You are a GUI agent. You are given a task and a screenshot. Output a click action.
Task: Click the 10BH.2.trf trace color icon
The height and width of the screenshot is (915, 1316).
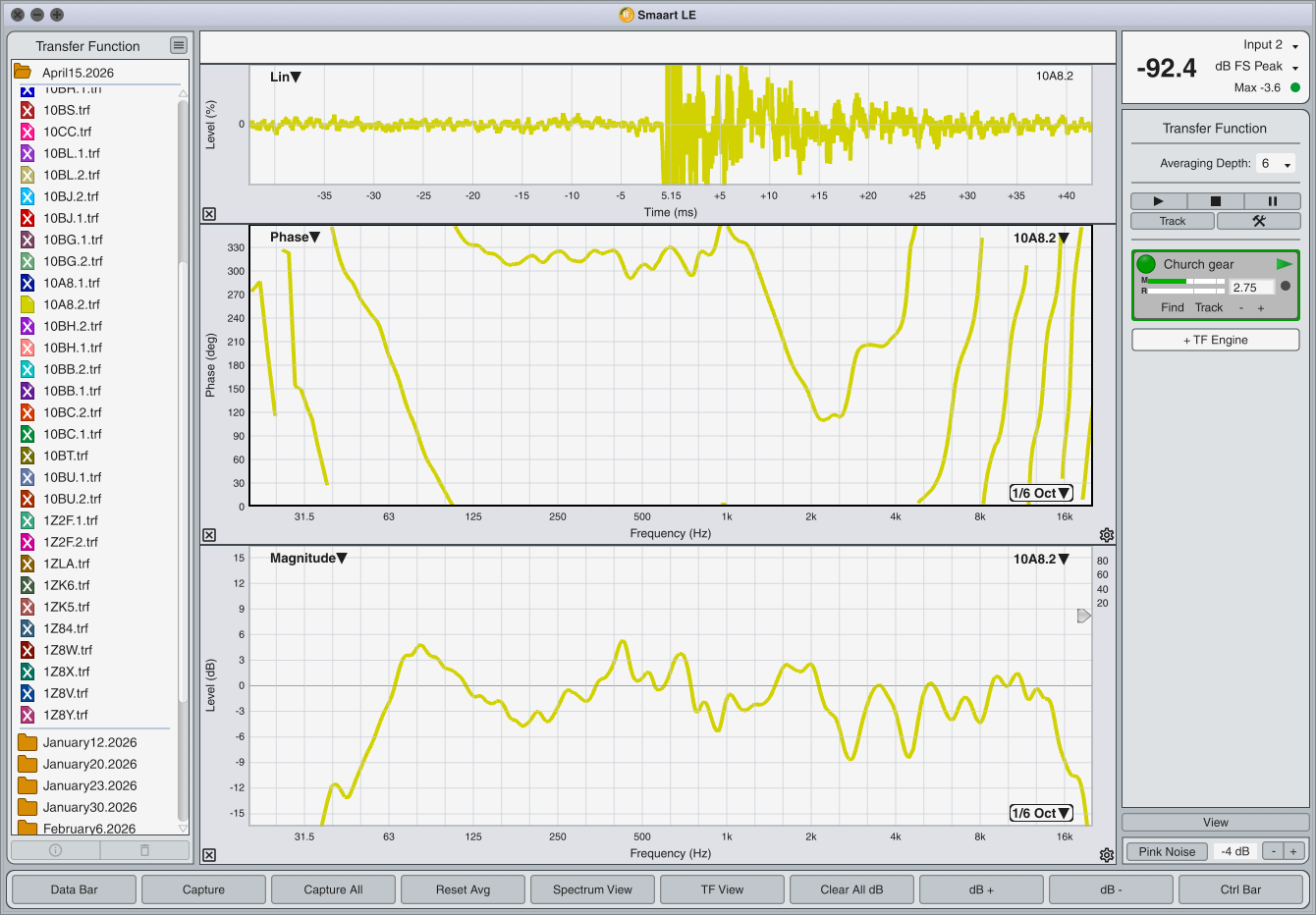[27, 326]
